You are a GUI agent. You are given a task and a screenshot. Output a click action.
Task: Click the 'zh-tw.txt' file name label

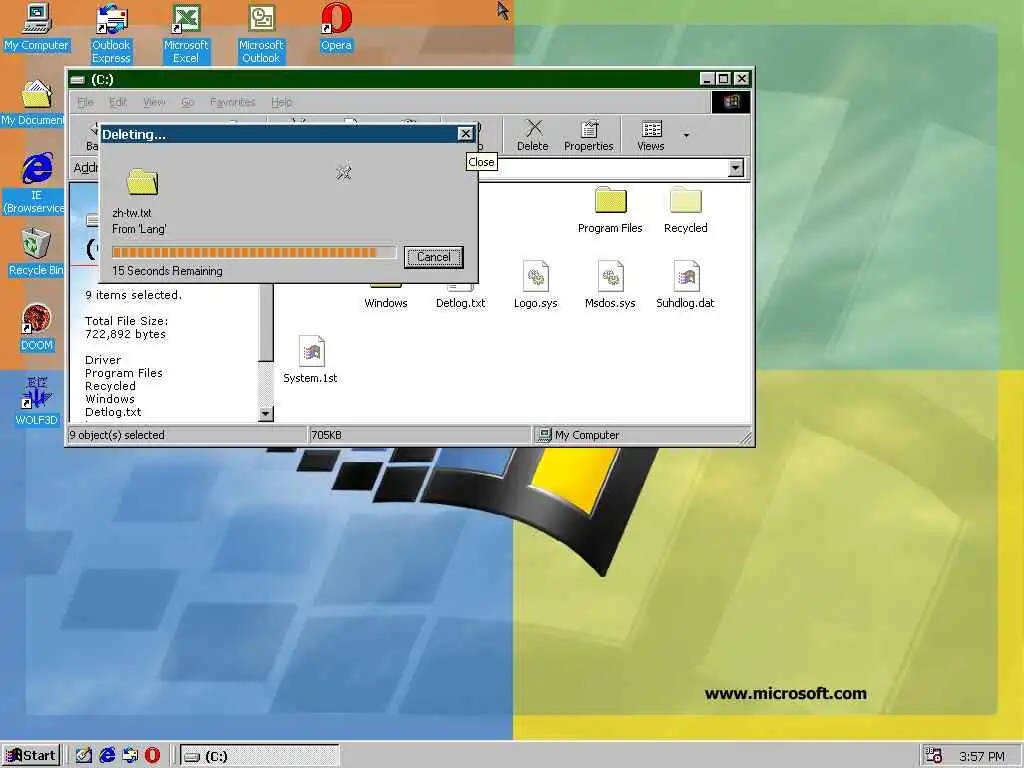coord(132,213)
